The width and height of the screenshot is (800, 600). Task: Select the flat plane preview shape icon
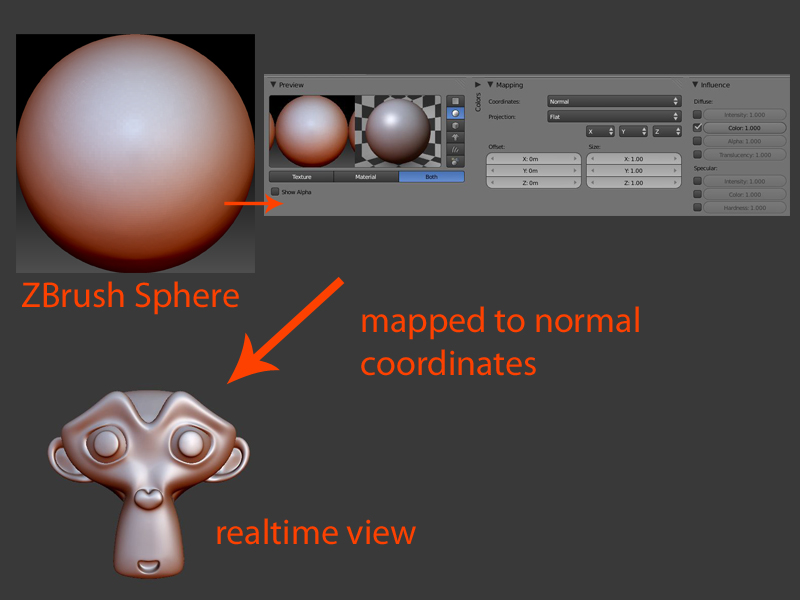(x=455, y=101)
